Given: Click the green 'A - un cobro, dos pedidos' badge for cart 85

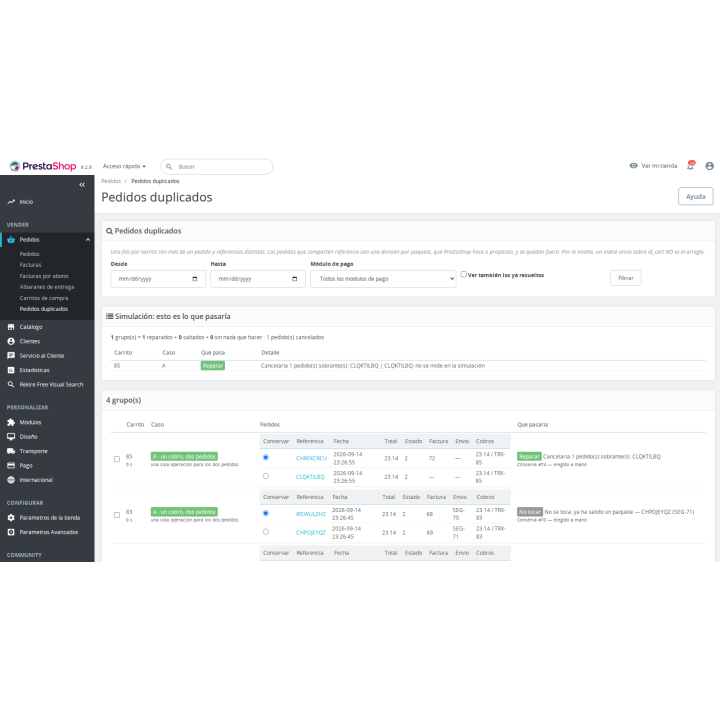Looking at the screenshot, I should (184, 456).
